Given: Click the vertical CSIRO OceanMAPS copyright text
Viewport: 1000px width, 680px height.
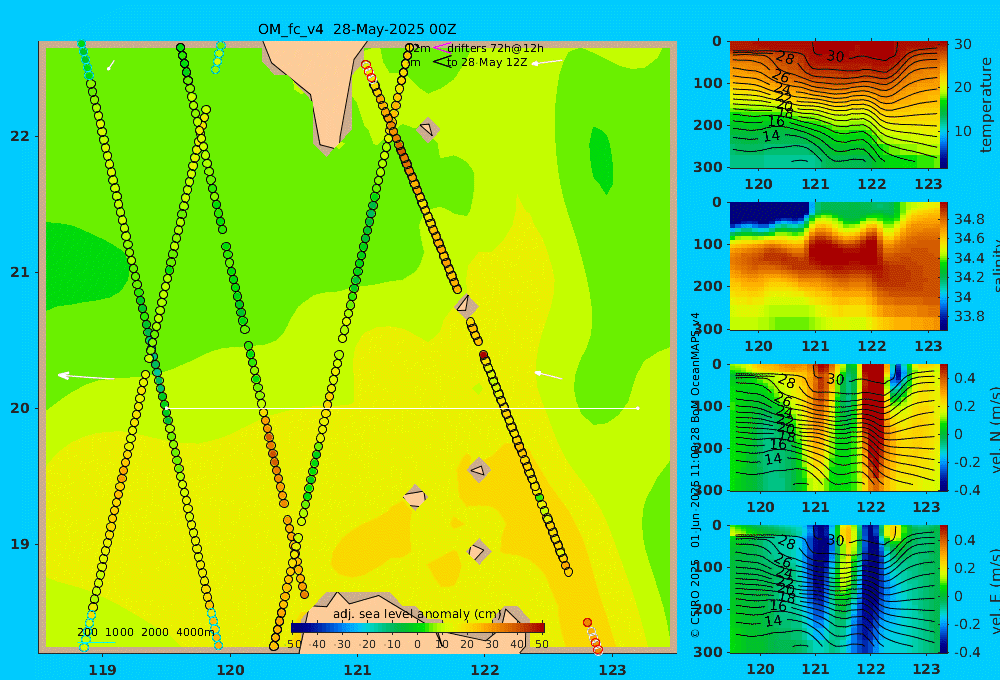Looking at the screenshot, I should click(696, 475).
